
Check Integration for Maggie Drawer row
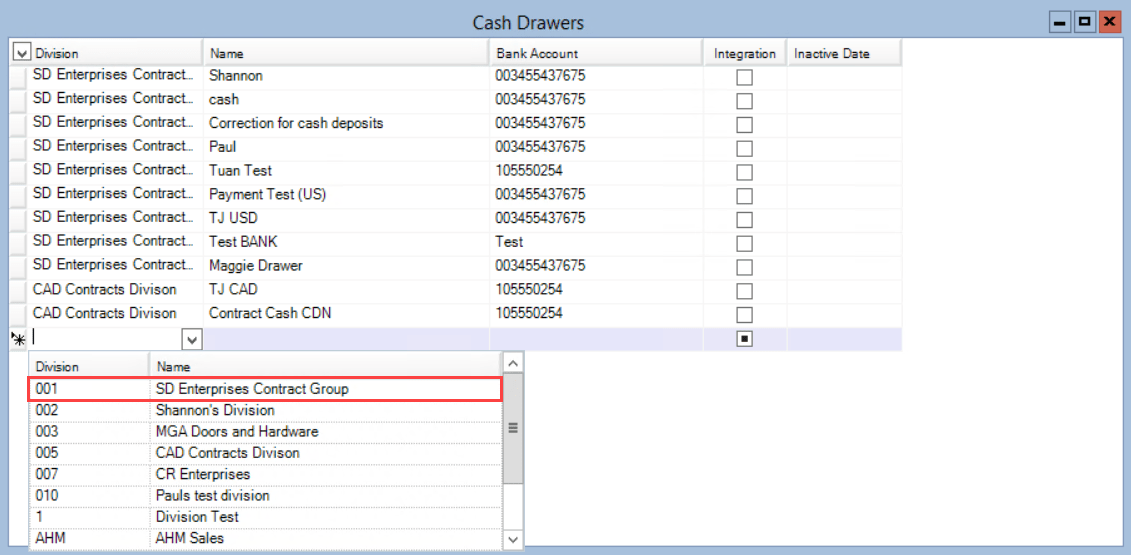744,268
